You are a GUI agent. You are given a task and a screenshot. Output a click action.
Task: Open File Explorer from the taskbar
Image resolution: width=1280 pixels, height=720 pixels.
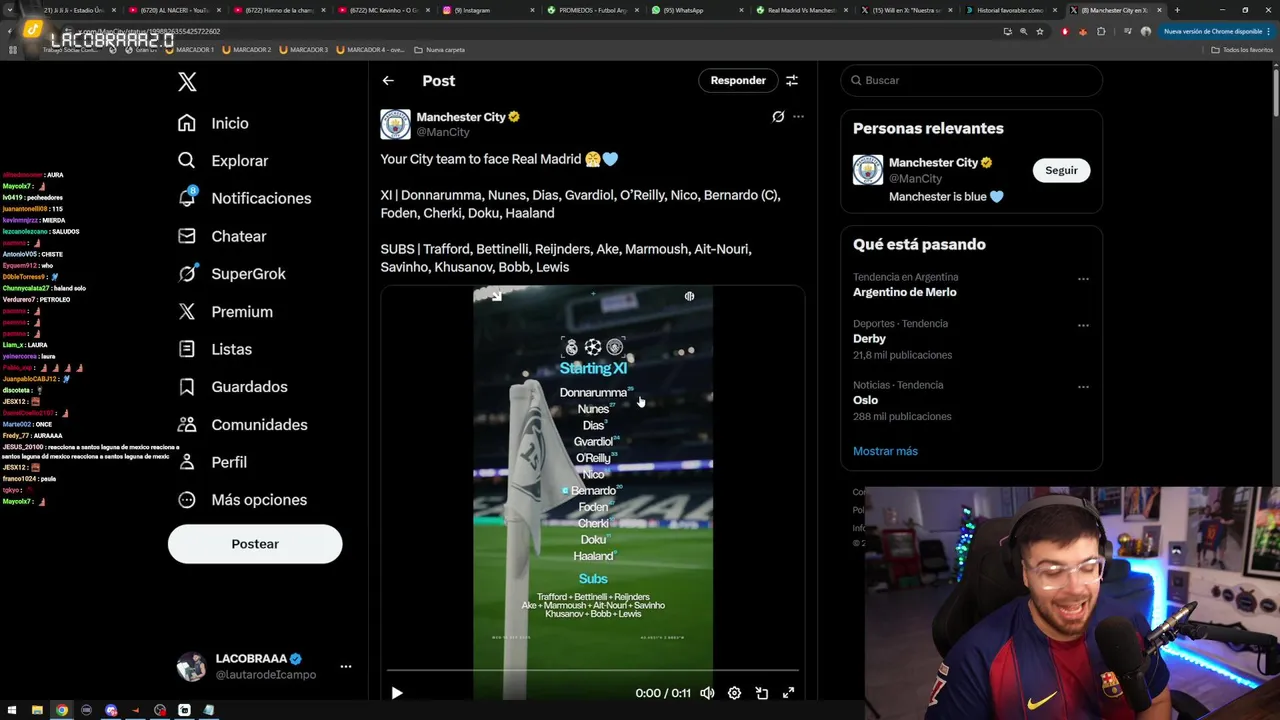pyautogui.click(x=37, y=710)
